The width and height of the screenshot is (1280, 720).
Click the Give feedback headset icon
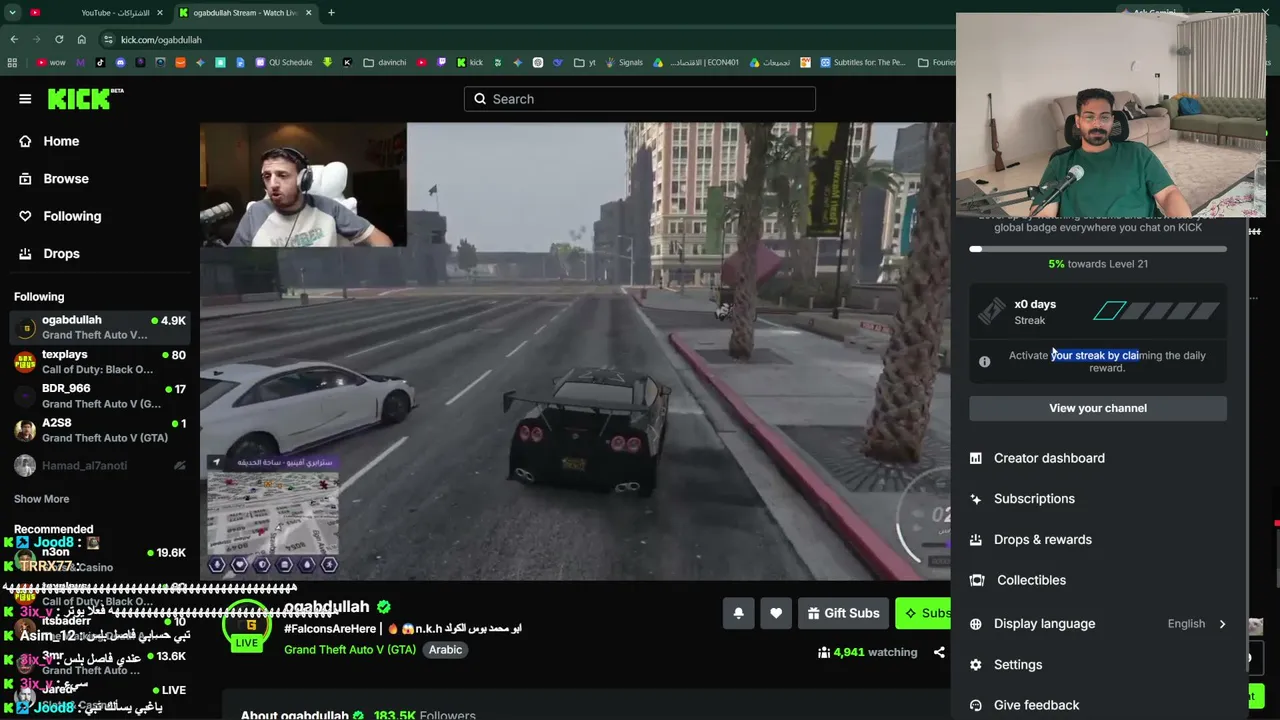coord(976,705)
